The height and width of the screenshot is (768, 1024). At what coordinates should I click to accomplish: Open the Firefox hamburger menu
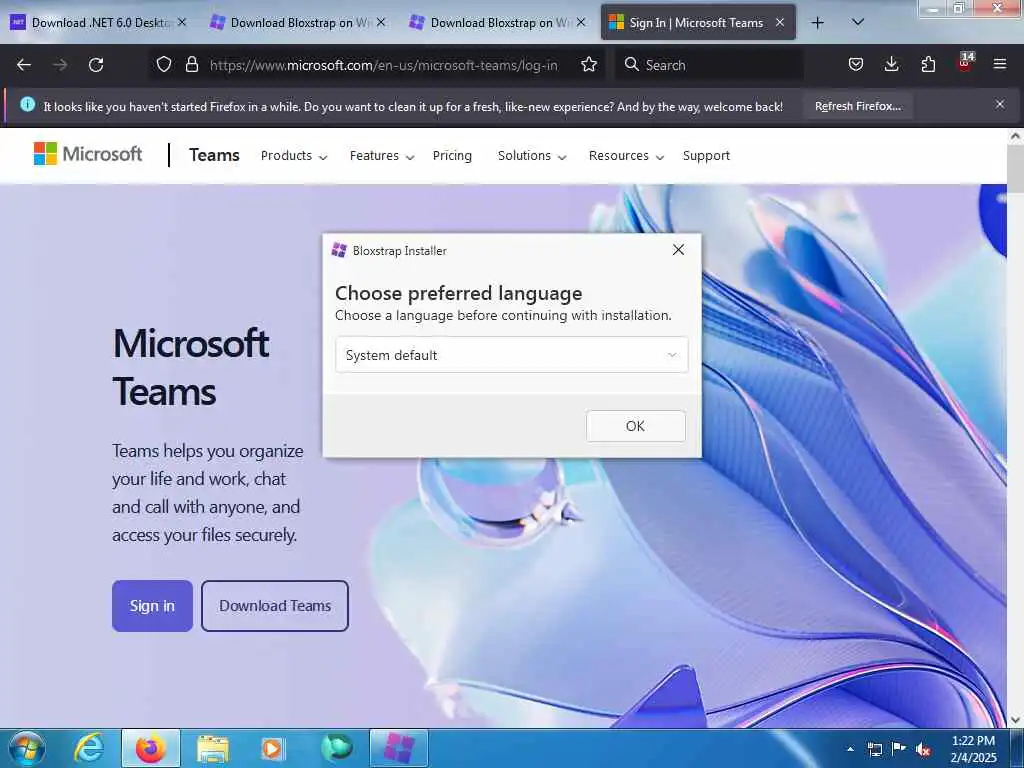click(x=1000, y=65)
